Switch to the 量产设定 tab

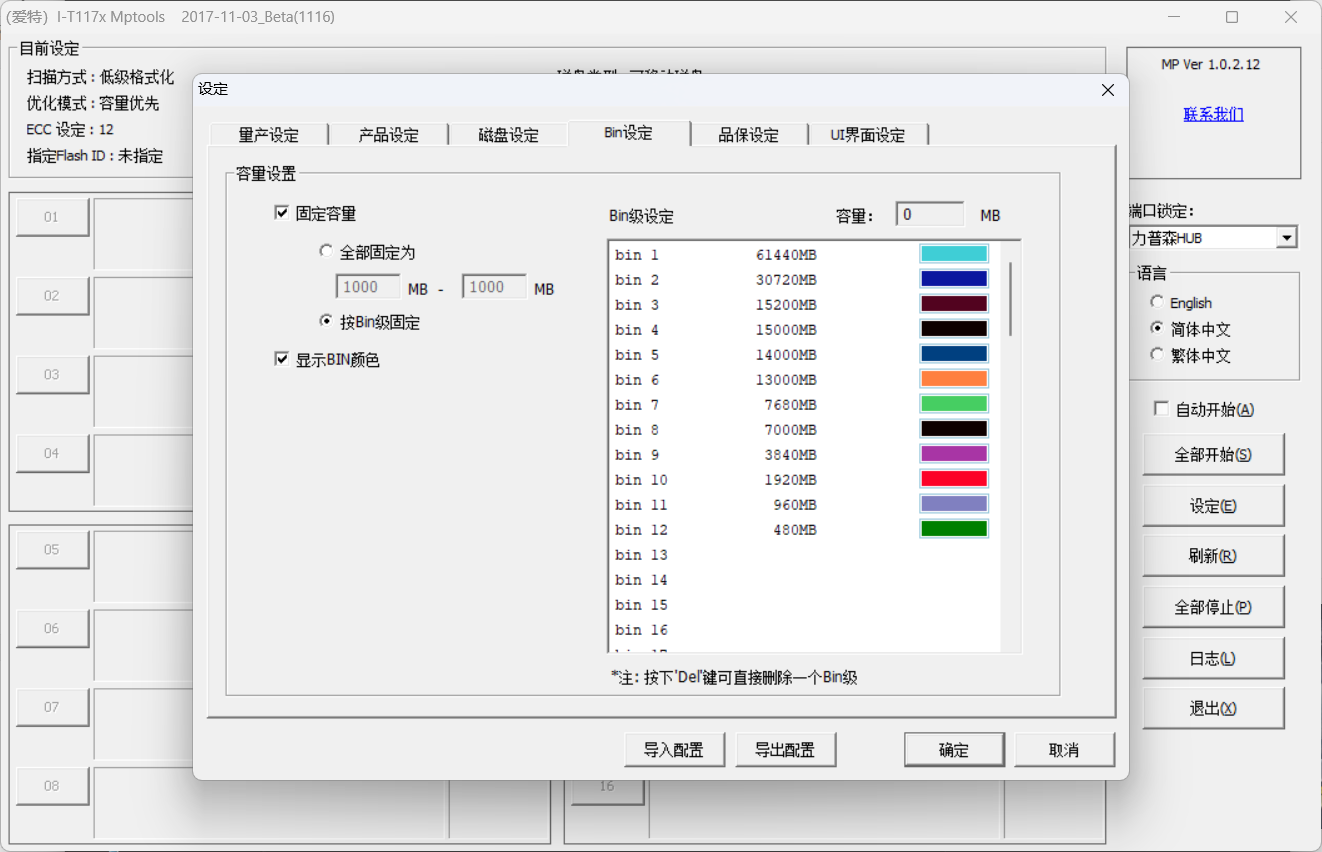268,135
